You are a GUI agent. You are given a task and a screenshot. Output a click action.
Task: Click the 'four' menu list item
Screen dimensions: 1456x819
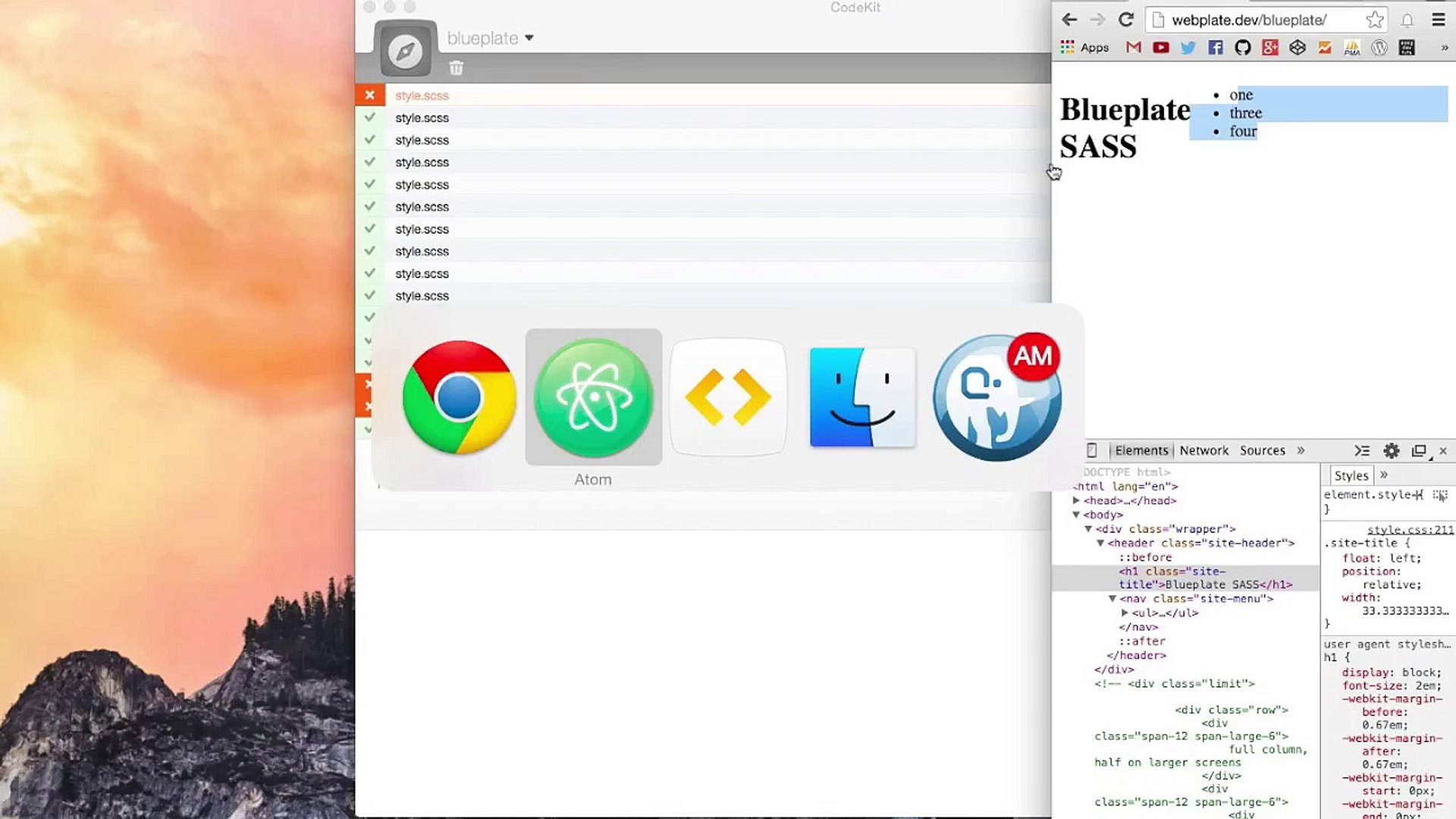(1243, 131)
